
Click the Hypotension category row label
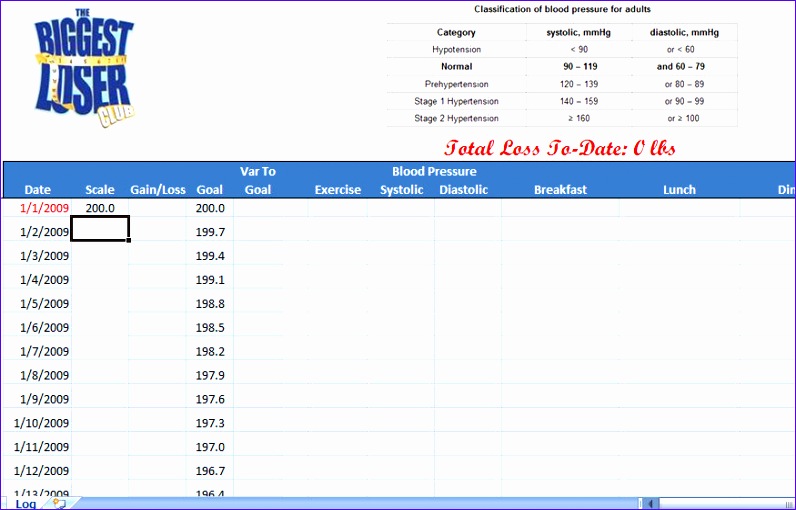(456, 49)
